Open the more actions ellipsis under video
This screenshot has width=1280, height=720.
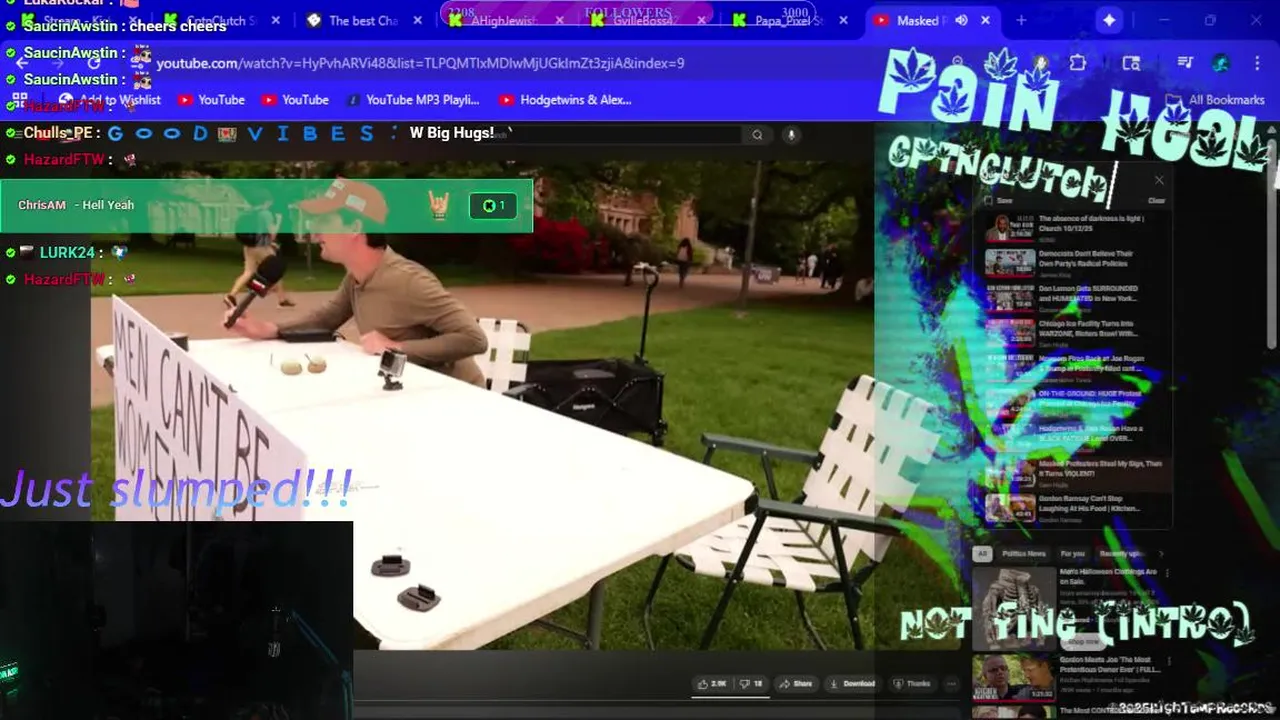coord(951,684)
